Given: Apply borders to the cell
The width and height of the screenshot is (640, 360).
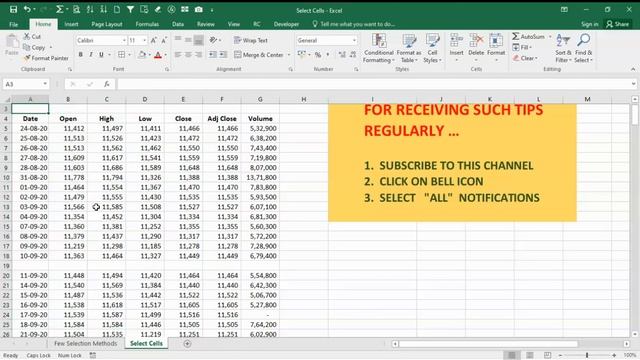Looking at the screenshot, I should click(122, 55).
